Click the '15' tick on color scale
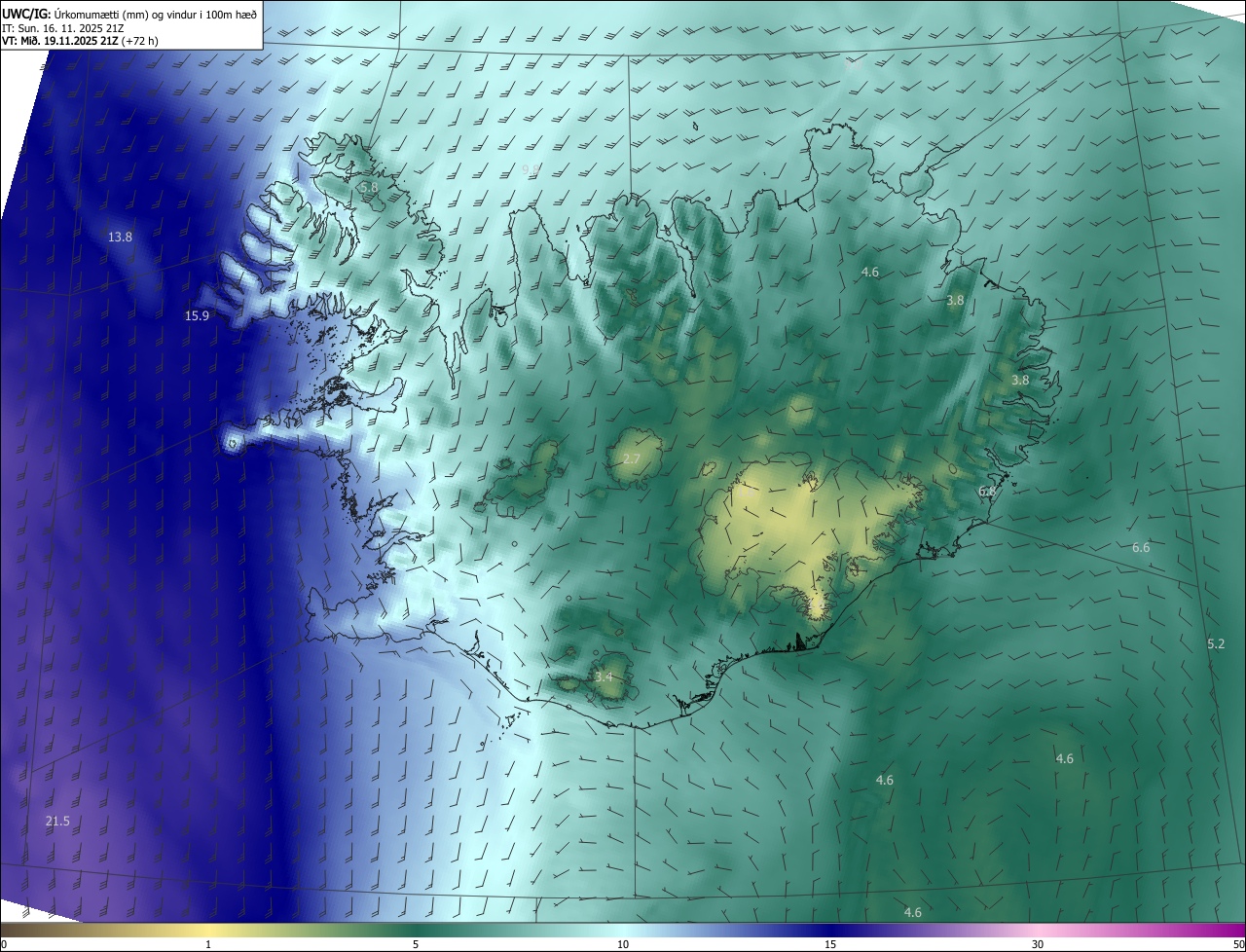 (830, 944)
